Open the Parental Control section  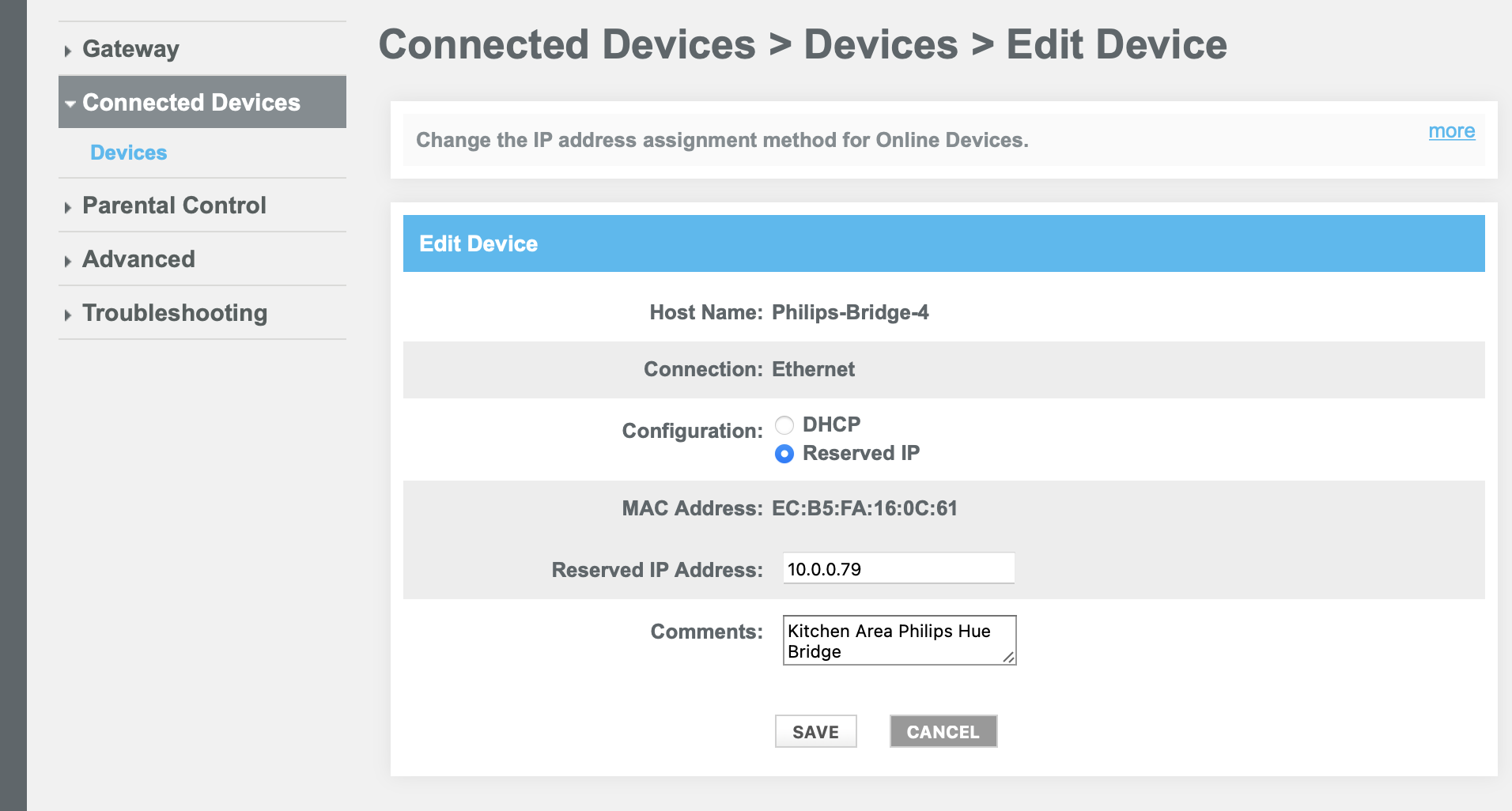[x=174, y=206]
